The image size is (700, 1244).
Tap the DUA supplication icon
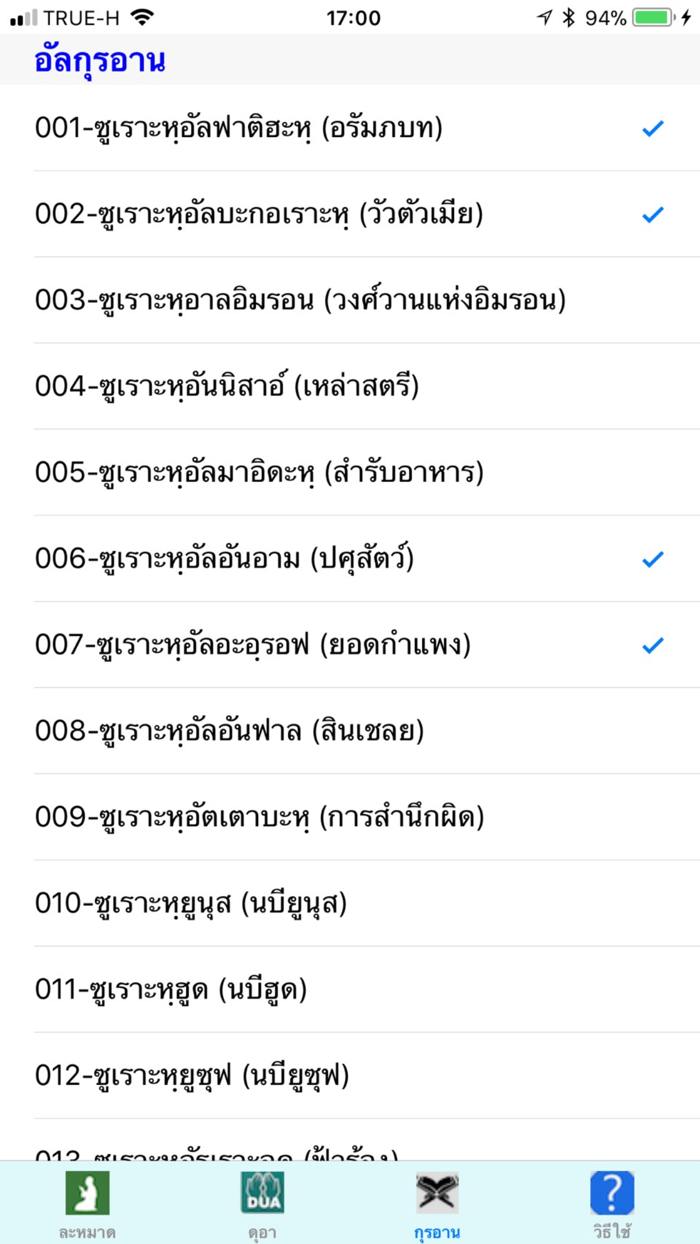(262, 1192)
